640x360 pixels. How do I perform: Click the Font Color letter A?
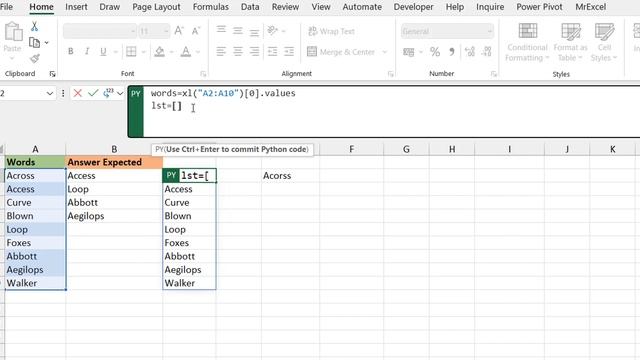click(x=186, y=51)
